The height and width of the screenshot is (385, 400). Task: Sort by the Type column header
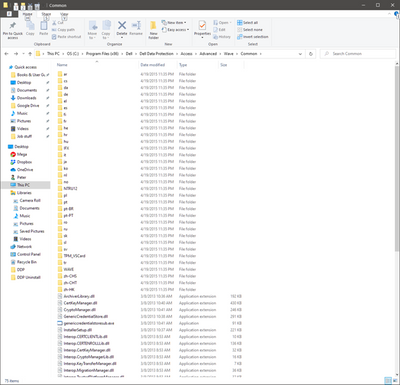click(183, 65)
